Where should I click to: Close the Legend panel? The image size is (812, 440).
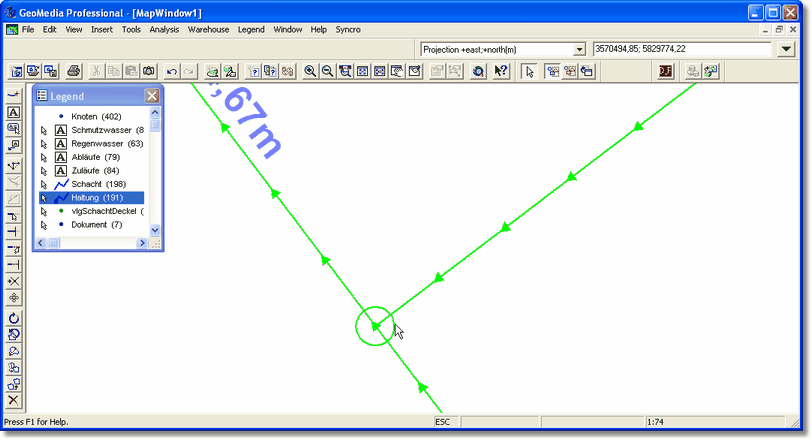152,96
